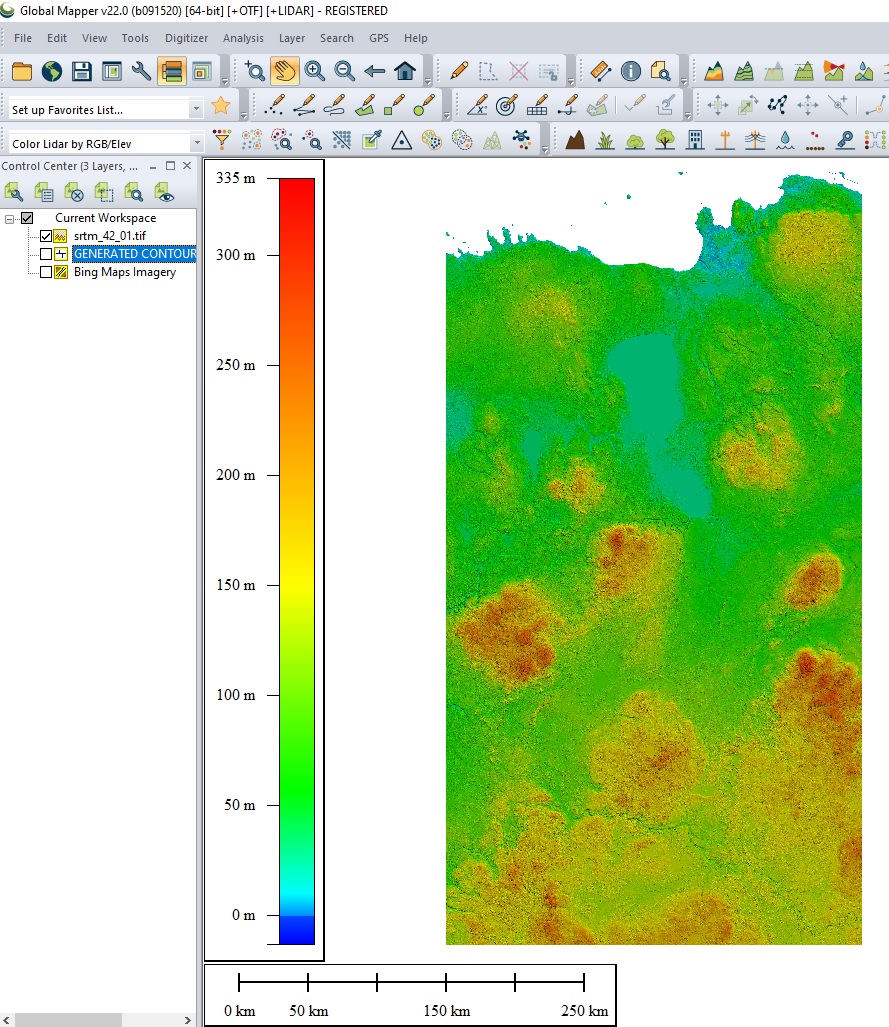The image size is (889, 1027).
Task: Click the yellow star Favorites button
Action: (x=221, y=106)
